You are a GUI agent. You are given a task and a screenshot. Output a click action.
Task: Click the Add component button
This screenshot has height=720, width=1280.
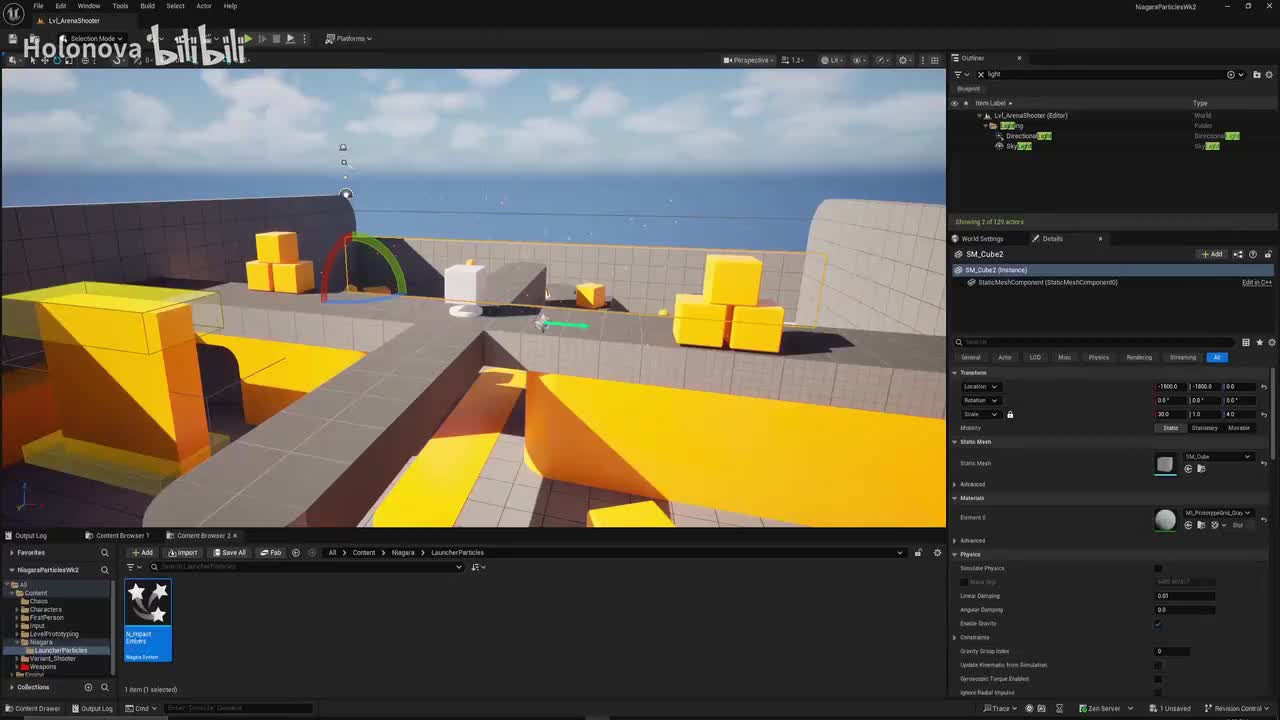[x=1212, y=254]
